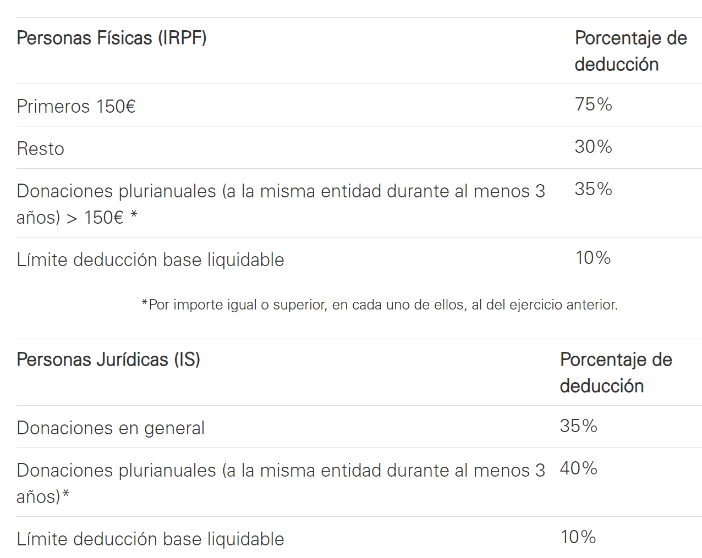This screenshot has width=702, height=558.
Task: Click the 35% value for 'Donaciones en general'
Action: click(x=578, y=426)
